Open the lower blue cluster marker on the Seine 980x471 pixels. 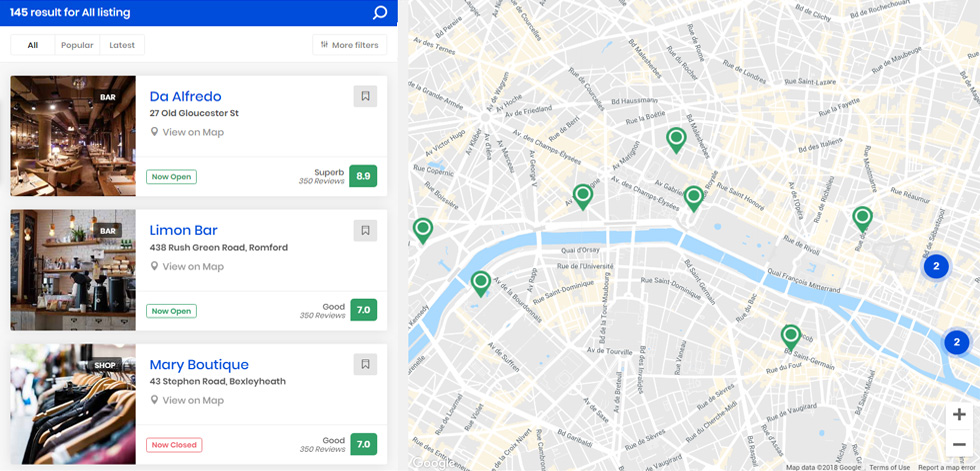(956, 342)
